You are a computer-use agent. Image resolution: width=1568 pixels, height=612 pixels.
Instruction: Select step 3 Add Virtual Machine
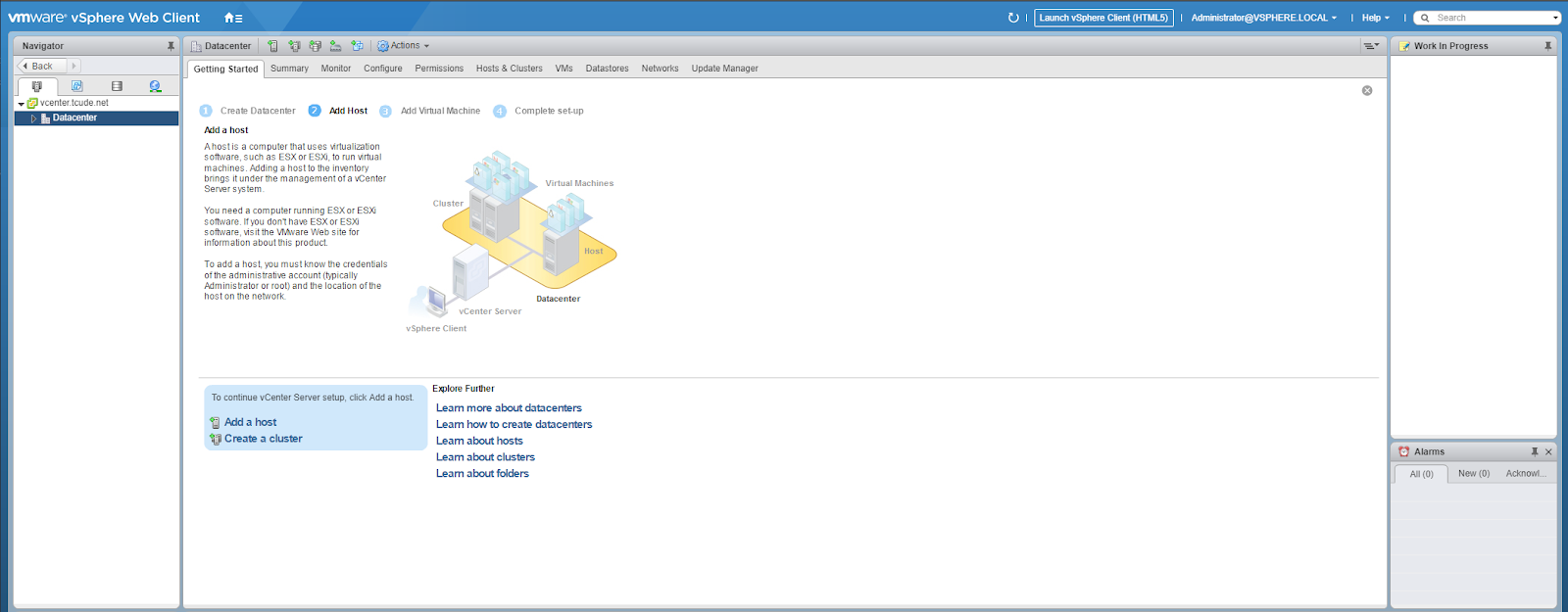(x=429, y=111)
